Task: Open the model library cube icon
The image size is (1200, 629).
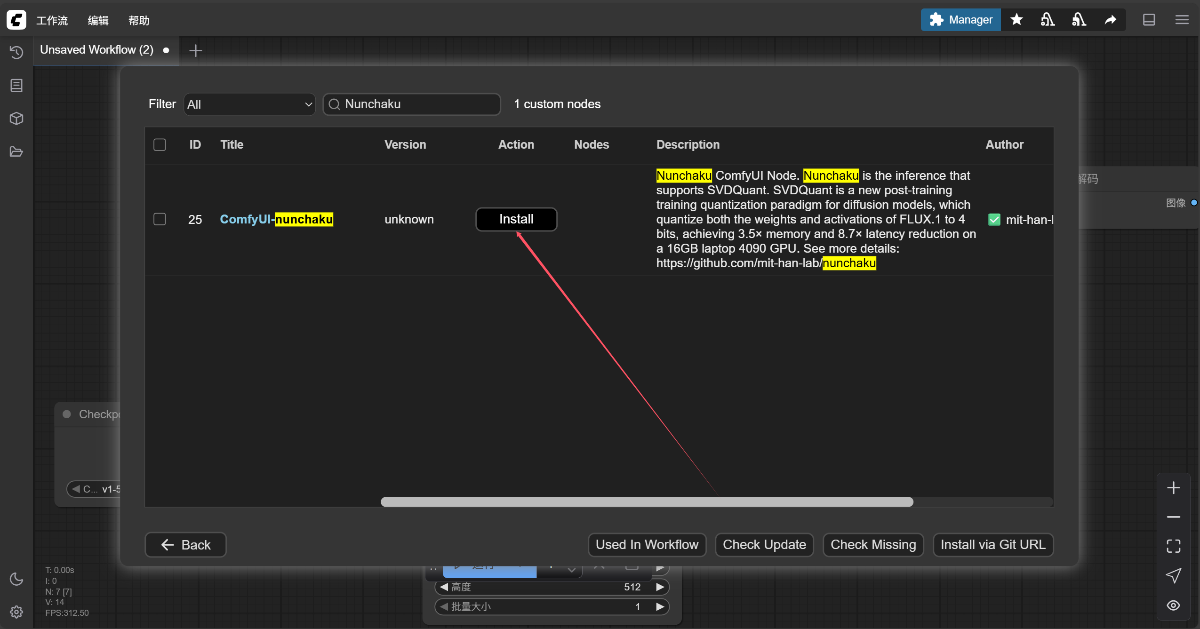Action: click(16, 119)
